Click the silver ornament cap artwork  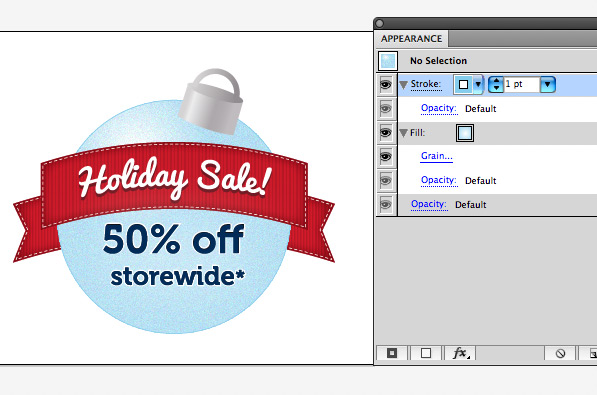211,101
